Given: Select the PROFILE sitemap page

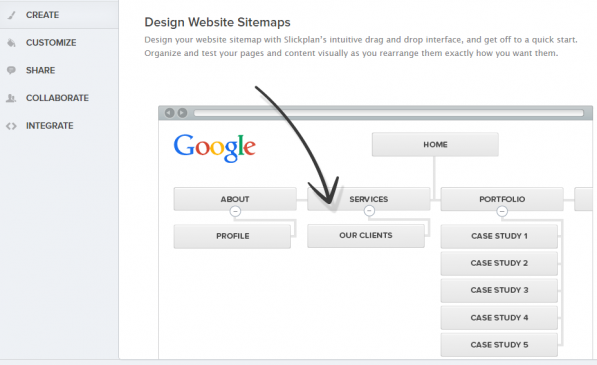Looking at the screenshot, I should (x=232, y=236).
